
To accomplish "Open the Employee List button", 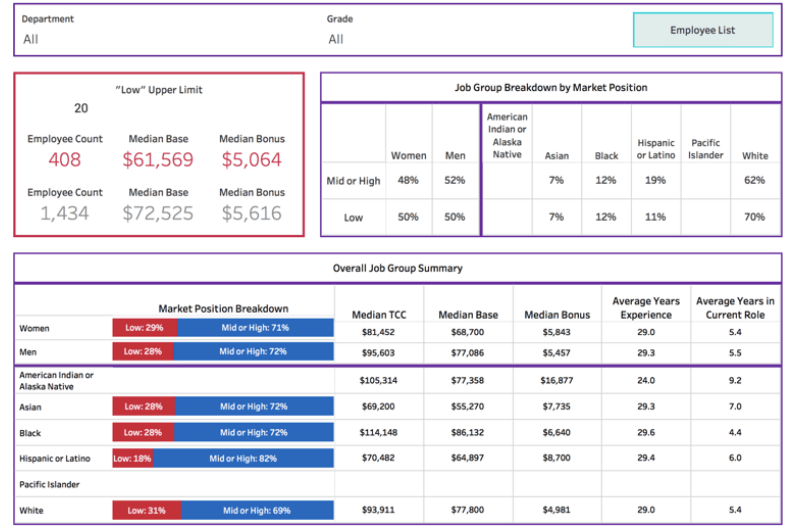I will [703, 30].
